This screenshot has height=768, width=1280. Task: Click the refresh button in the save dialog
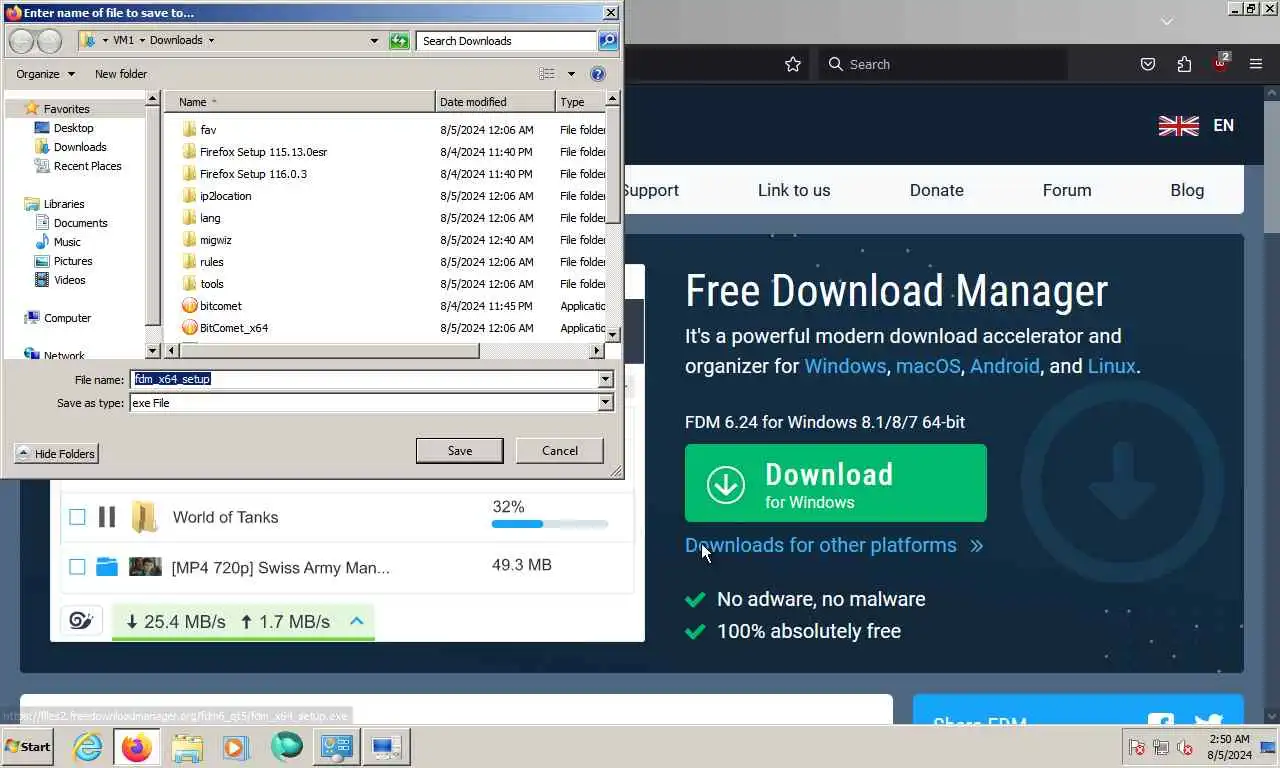(400, 41)
